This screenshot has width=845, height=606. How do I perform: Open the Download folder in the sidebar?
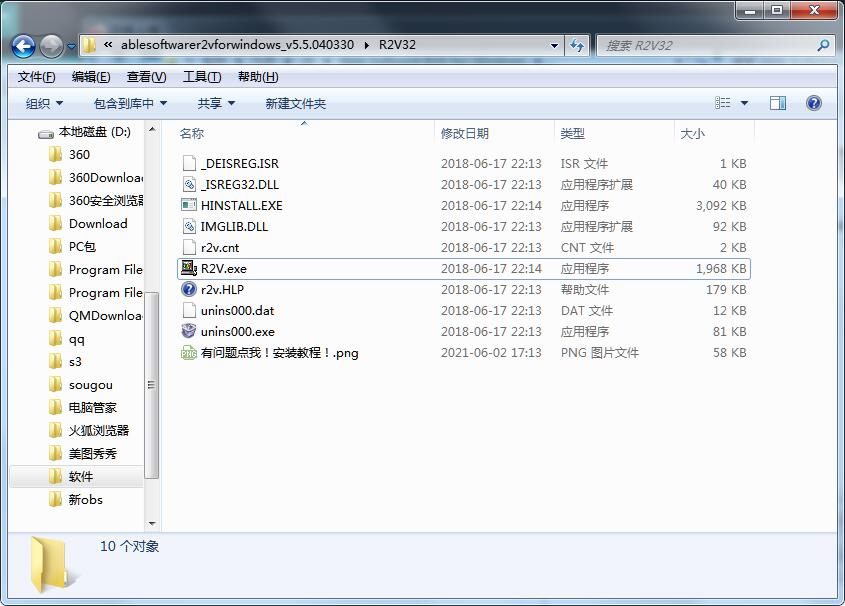point(88,224)
